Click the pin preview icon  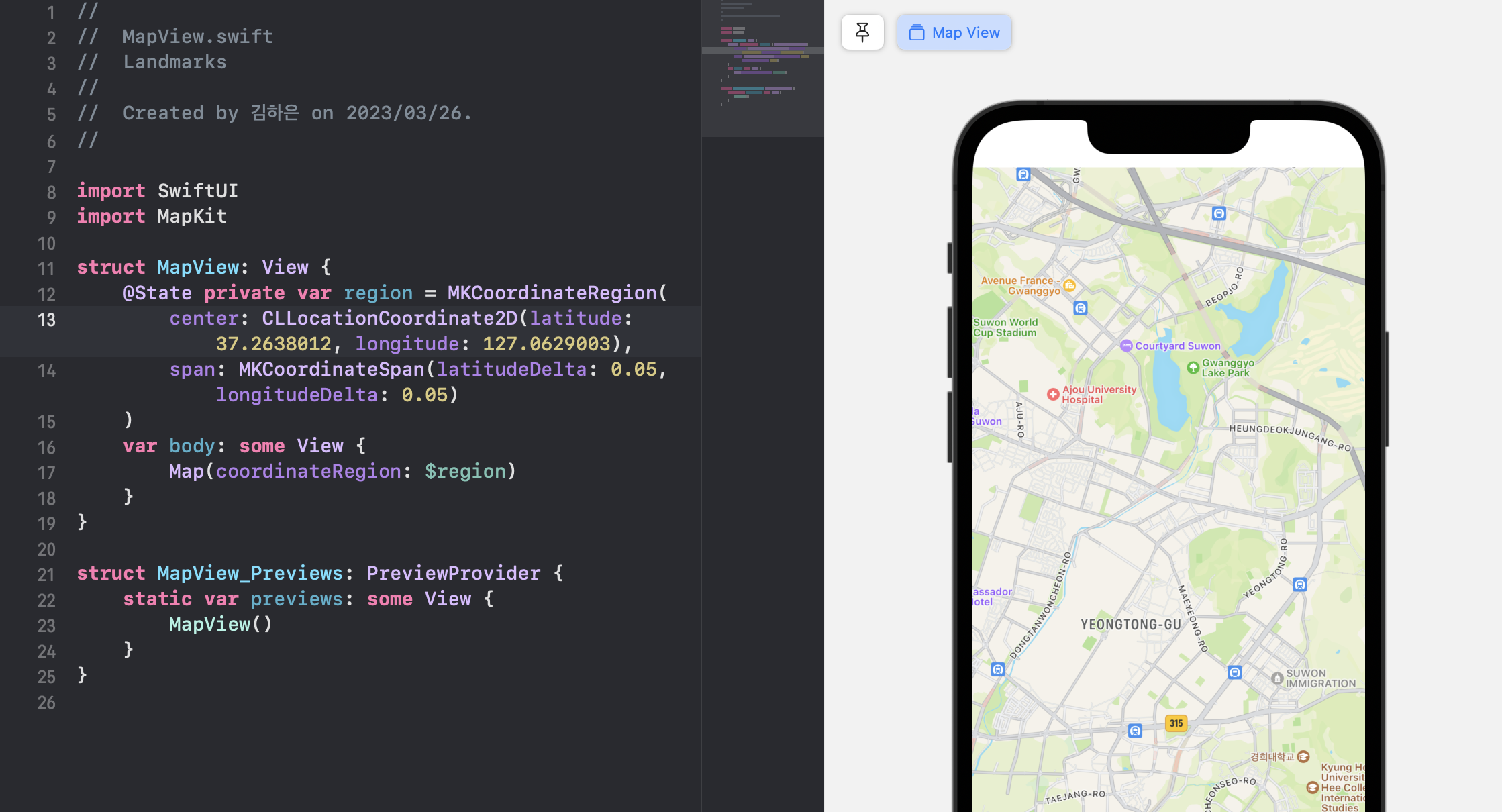[862, 32]
